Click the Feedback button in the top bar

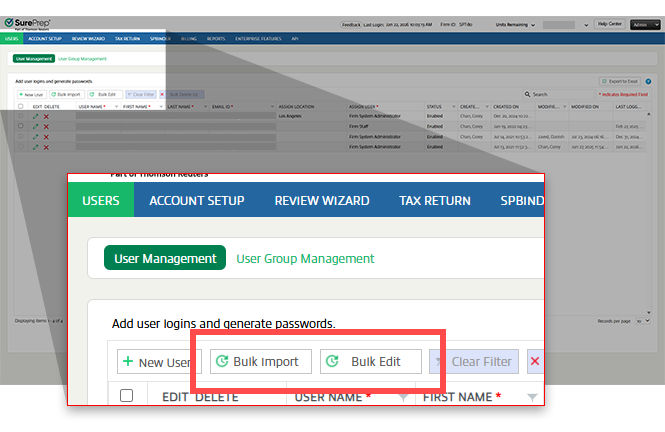351,25
